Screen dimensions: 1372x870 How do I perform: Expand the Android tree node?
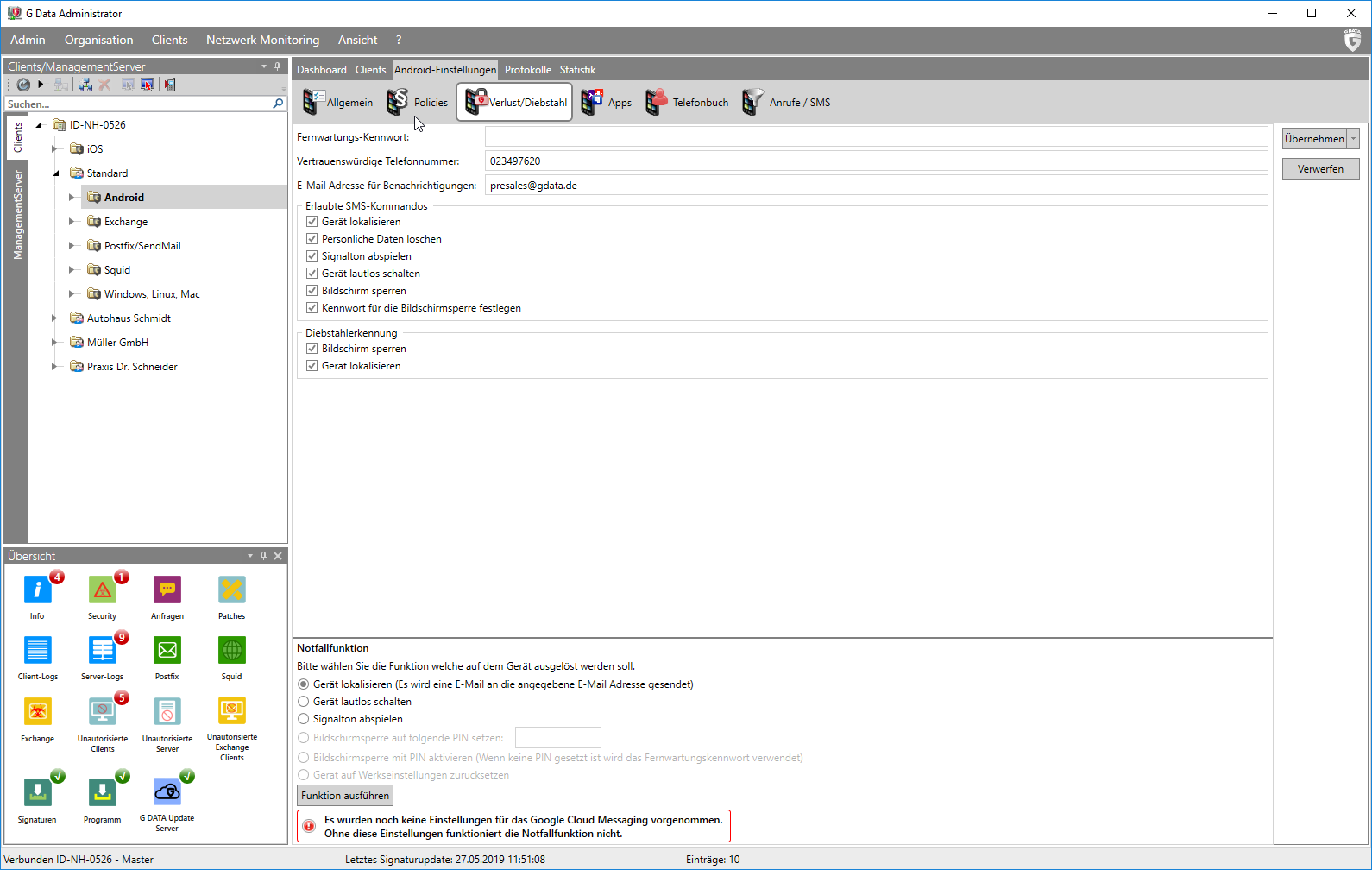72,198
